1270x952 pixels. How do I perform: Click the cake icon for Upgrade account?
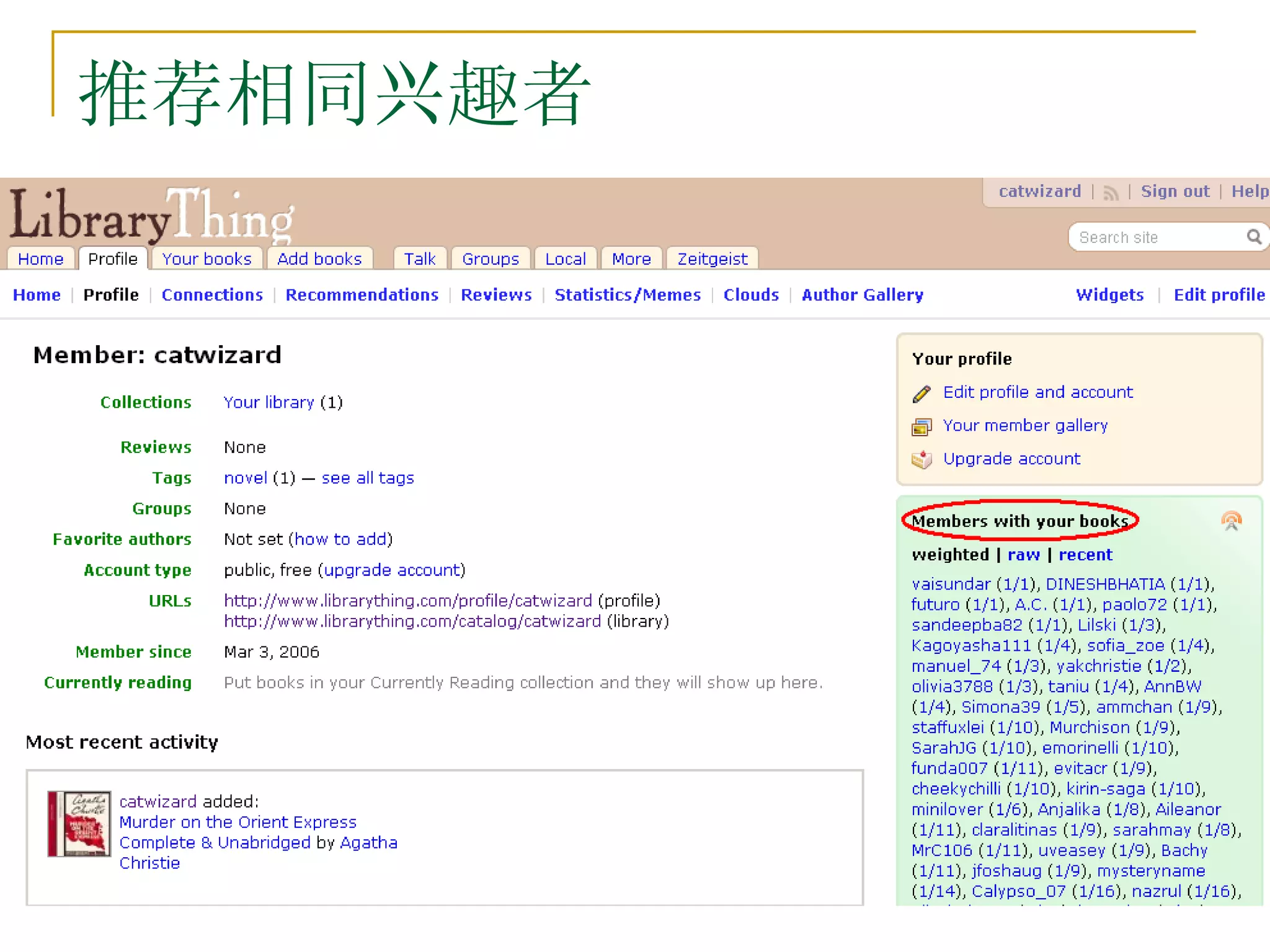pos(922,459)
